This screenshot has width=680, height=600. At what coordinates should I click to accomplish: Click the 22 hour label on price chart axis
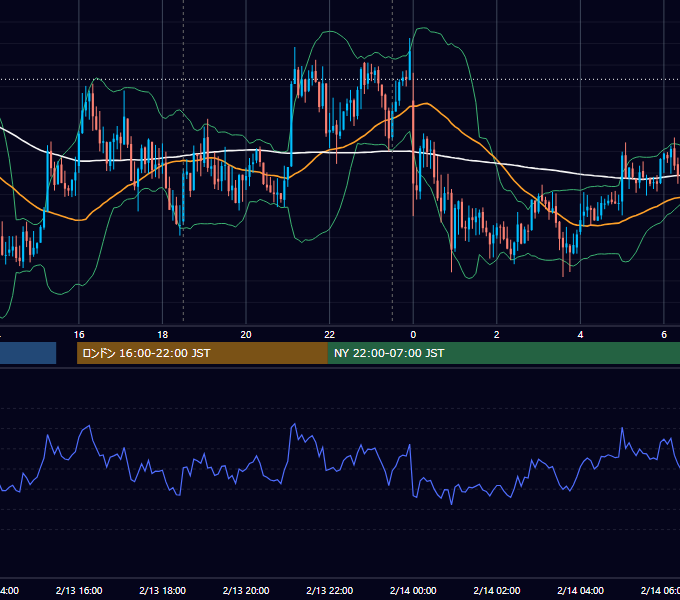(x=330, y=335)
